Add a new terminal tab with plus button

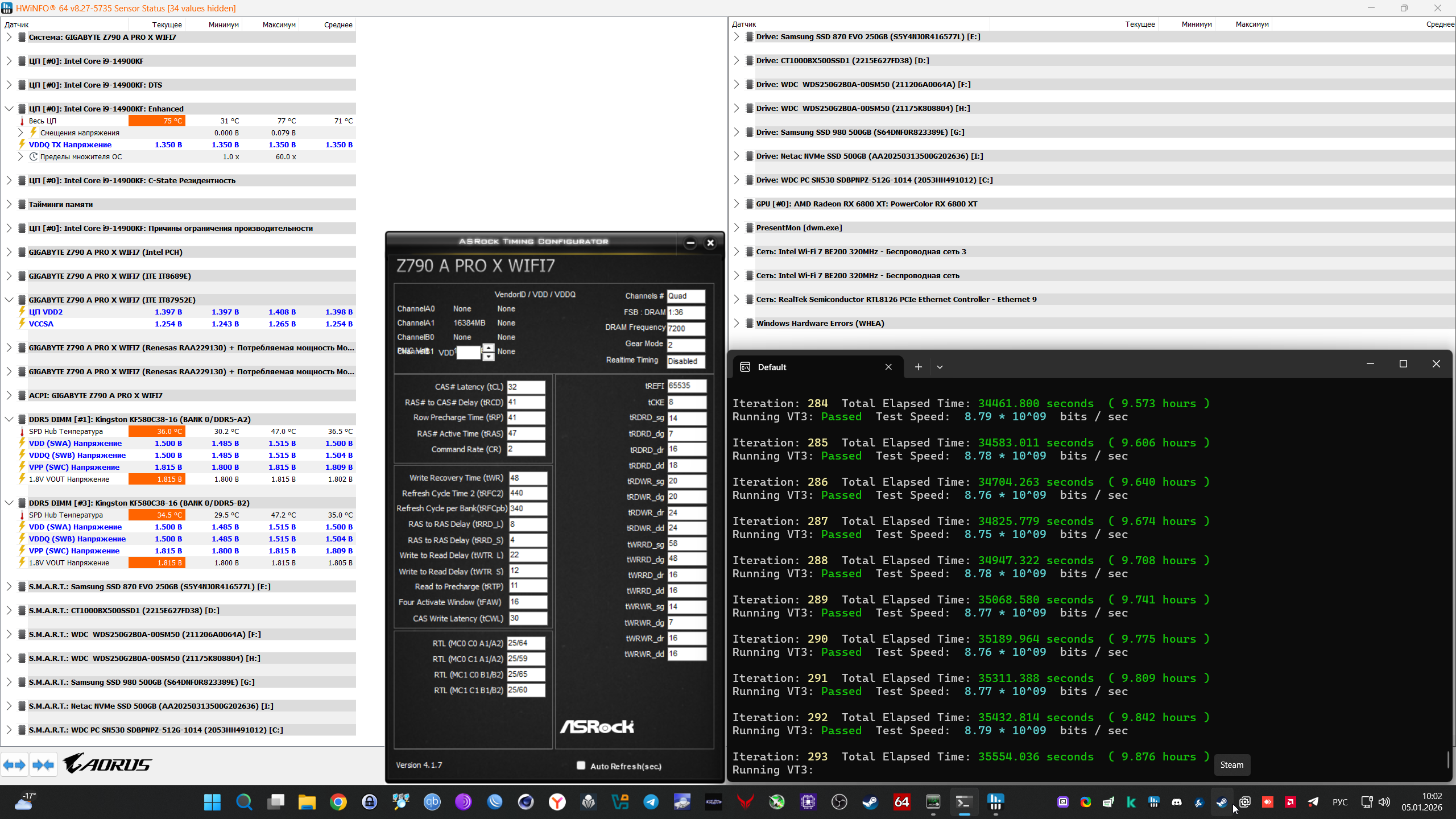tap(918, 367)
